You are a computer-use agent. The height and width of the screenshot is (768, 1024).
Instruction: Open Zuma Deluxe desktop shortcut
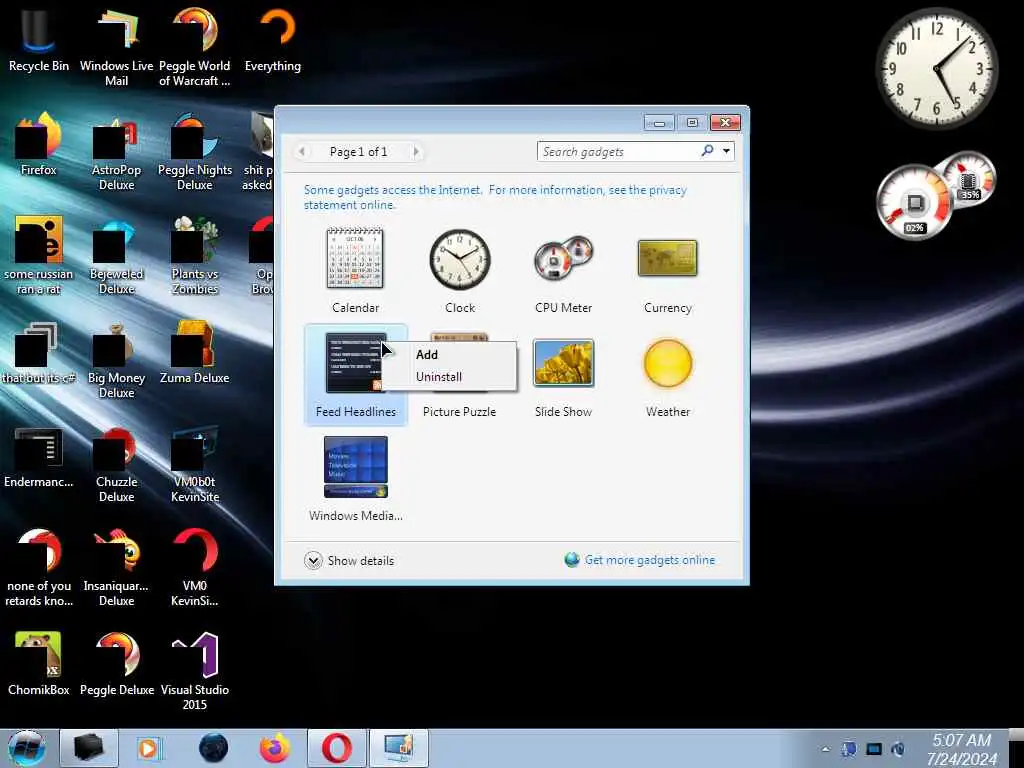pyautogui.click(x=195, y=352)
